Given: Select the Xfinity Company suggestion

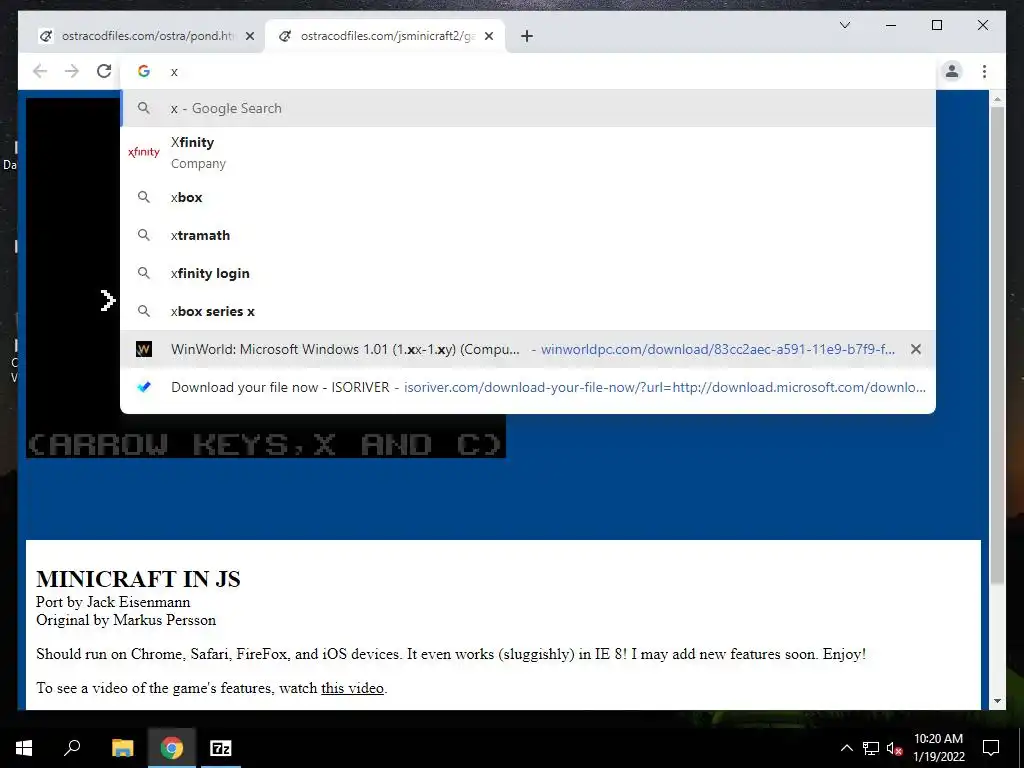Looking at the screenshot, I should pos(528,152).
